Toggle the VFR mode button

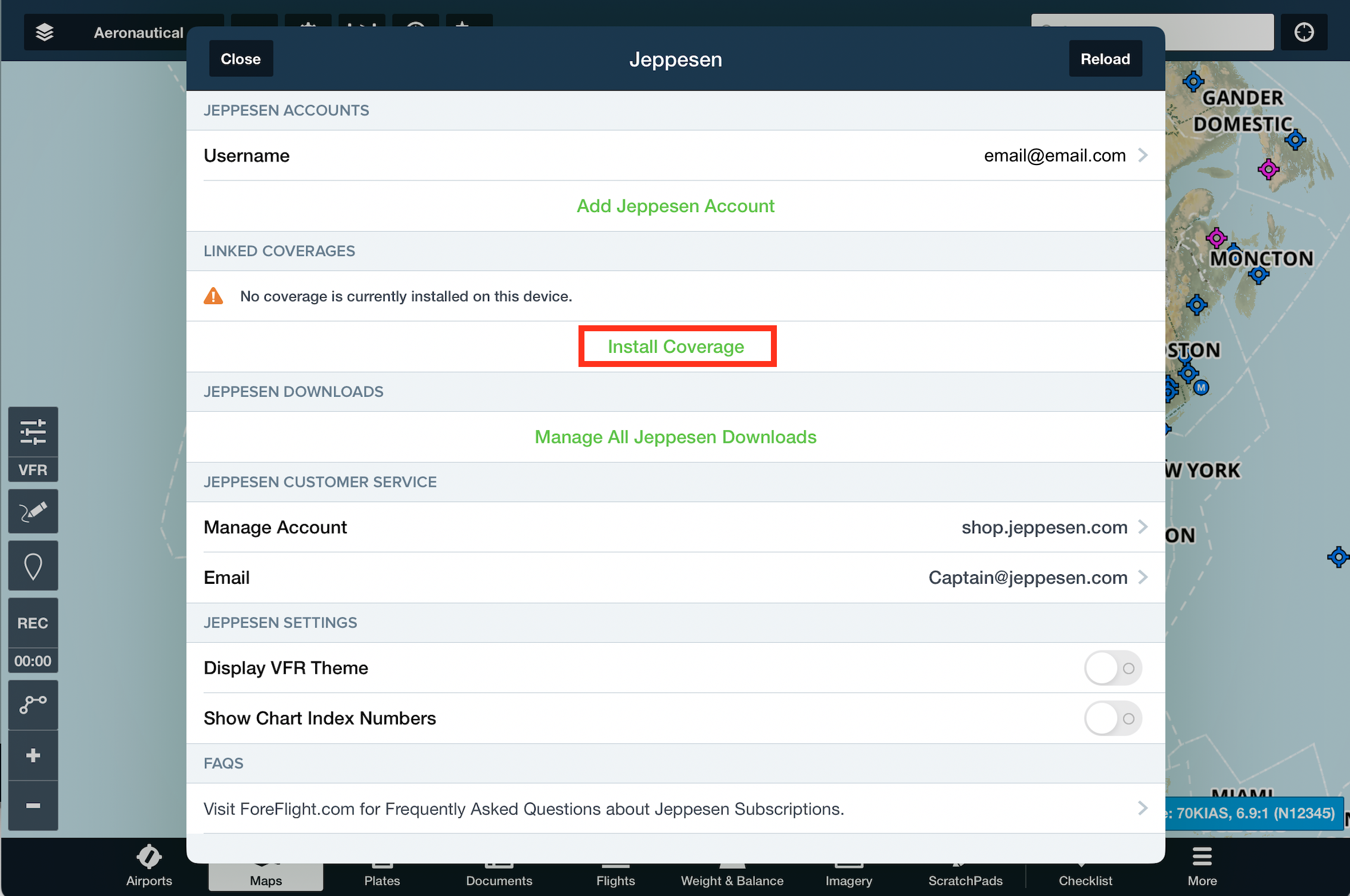pos(33,470)
